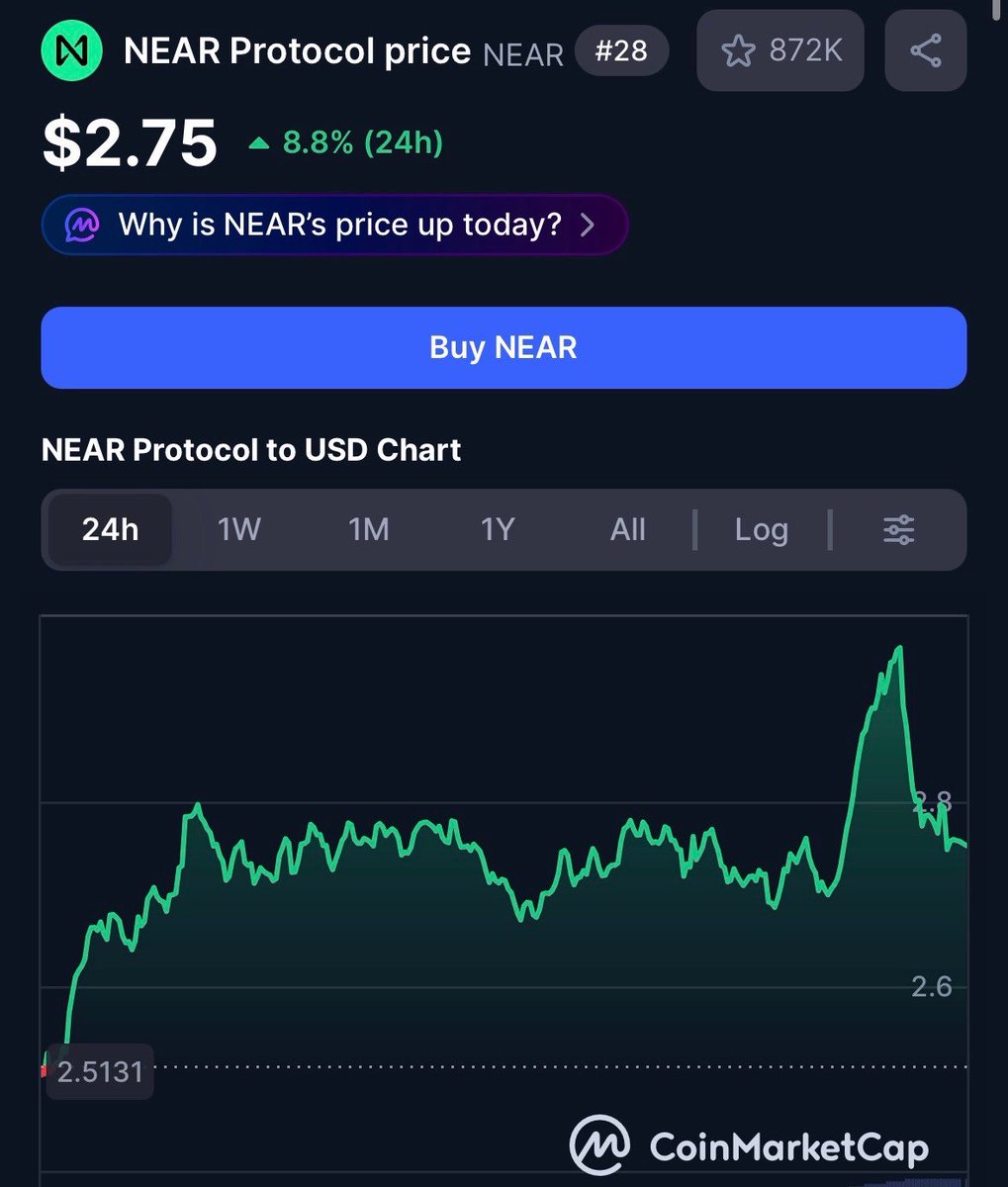Click the AI chat bubble icon
This screenshot has width=1008, height=1187.
(82, 226)
